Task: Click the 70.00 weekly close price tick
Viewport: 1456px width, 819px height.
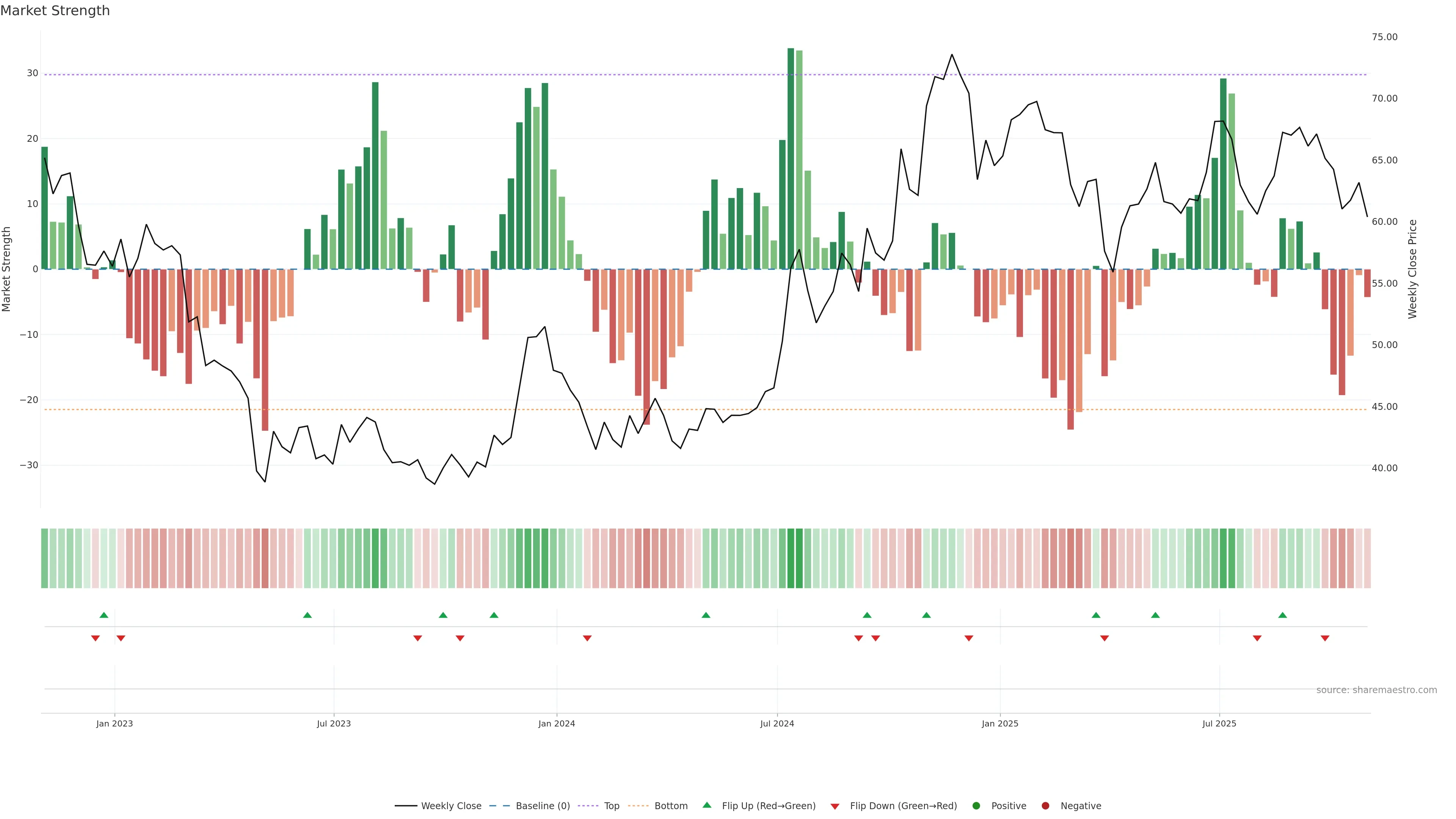Action: (x=1384, y=98)
